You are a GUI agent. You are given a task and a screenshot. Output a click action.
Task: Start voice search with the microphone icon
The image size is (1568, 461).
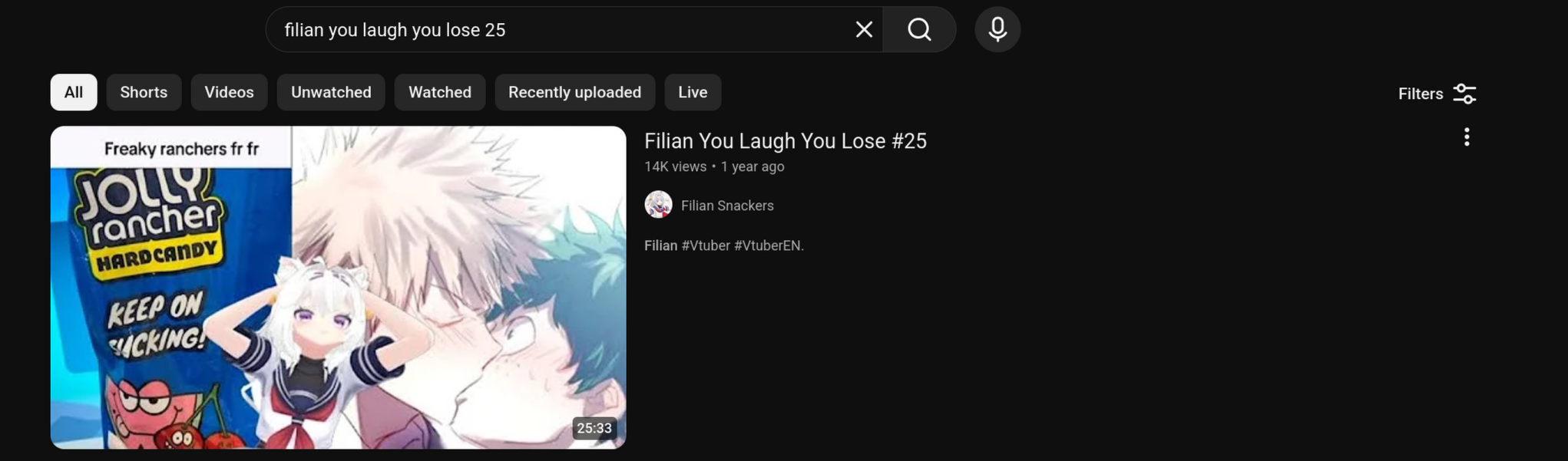(x=997, y=30)
